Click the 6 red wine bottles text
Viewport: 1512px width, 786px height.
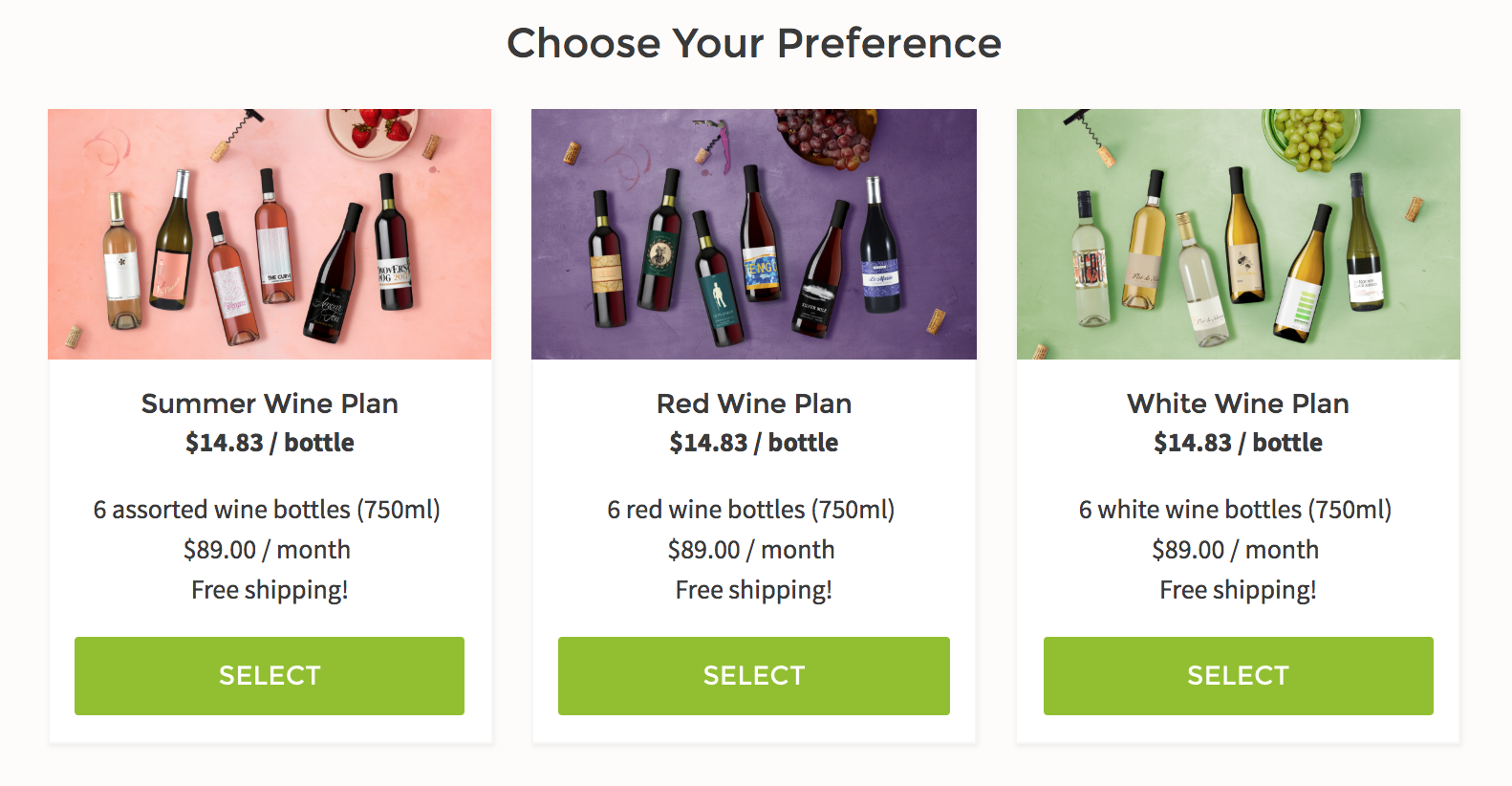click(x=751, y=510)
